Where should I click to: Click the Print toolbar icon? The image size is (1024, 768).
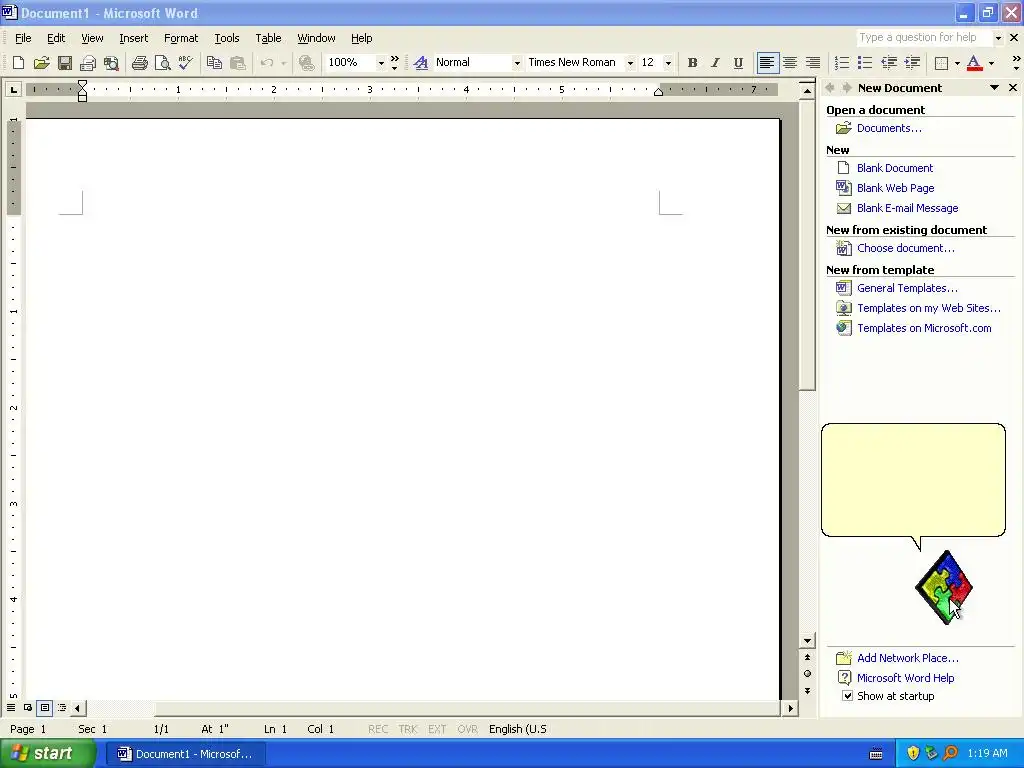click(139, 63)
